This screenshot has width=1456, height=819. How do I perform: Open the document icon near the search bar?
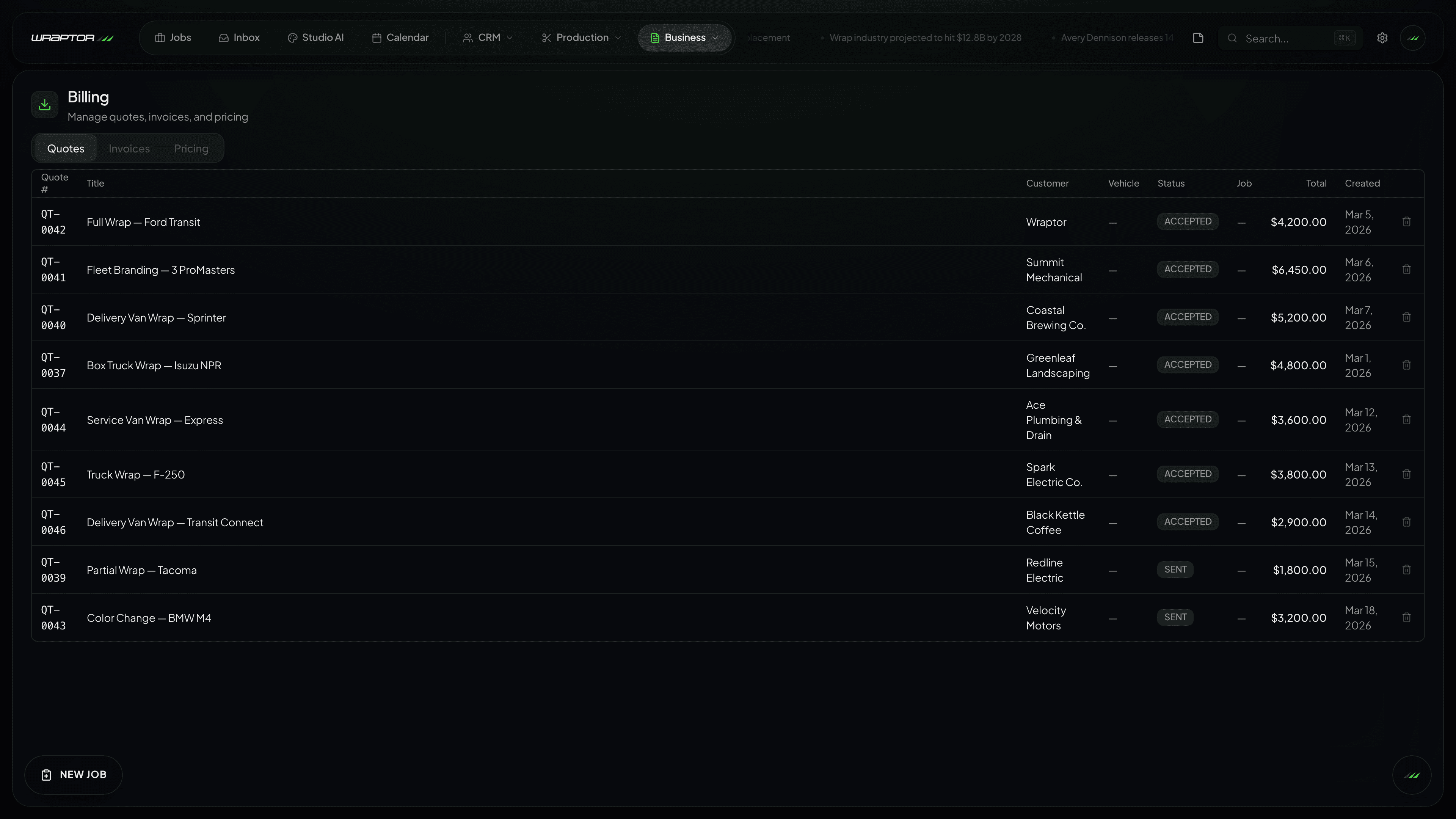pos(1198,38)
